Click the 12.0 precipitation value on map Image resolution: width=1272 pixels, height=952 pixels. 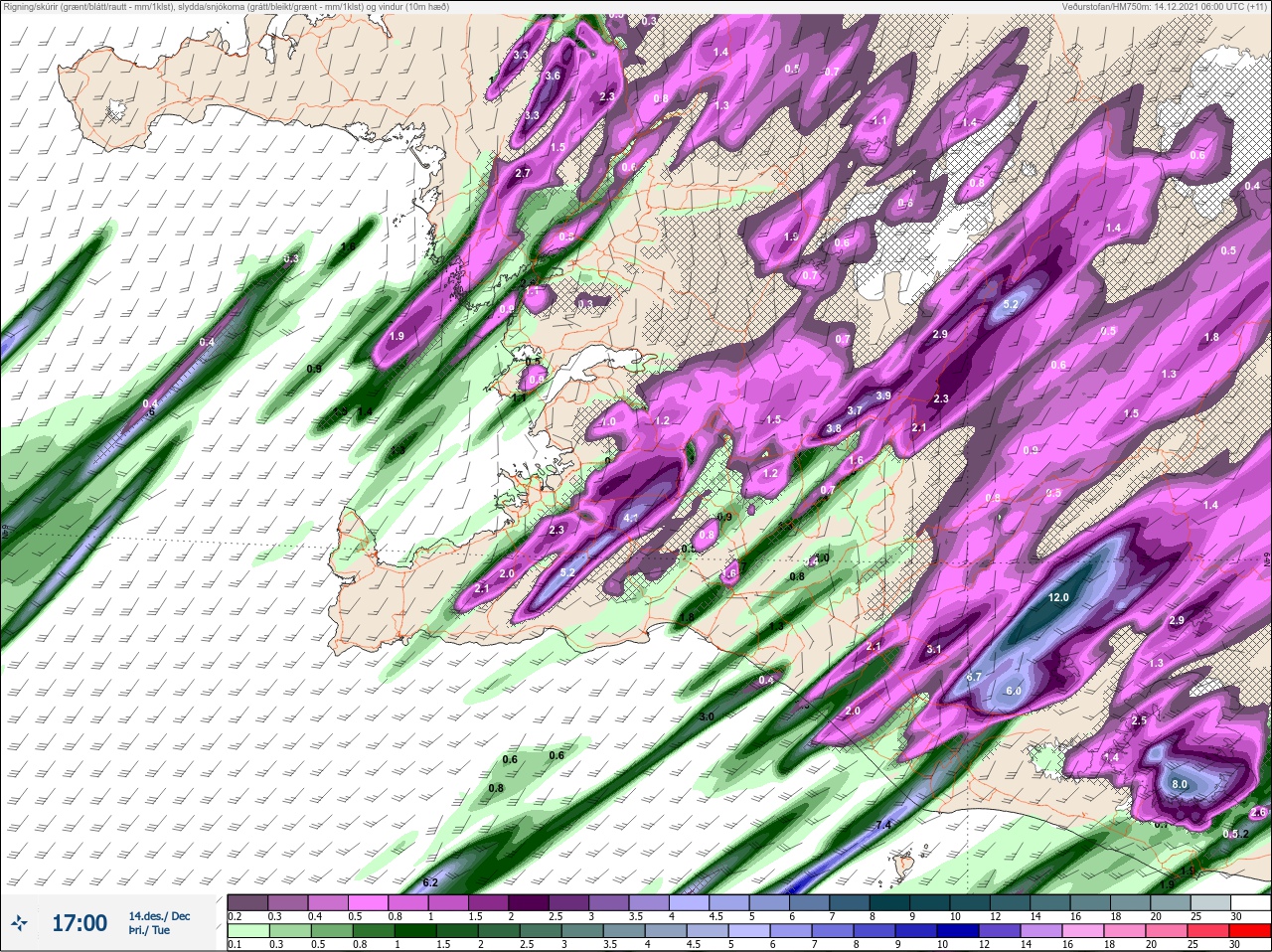click(x=1058, y=597)
